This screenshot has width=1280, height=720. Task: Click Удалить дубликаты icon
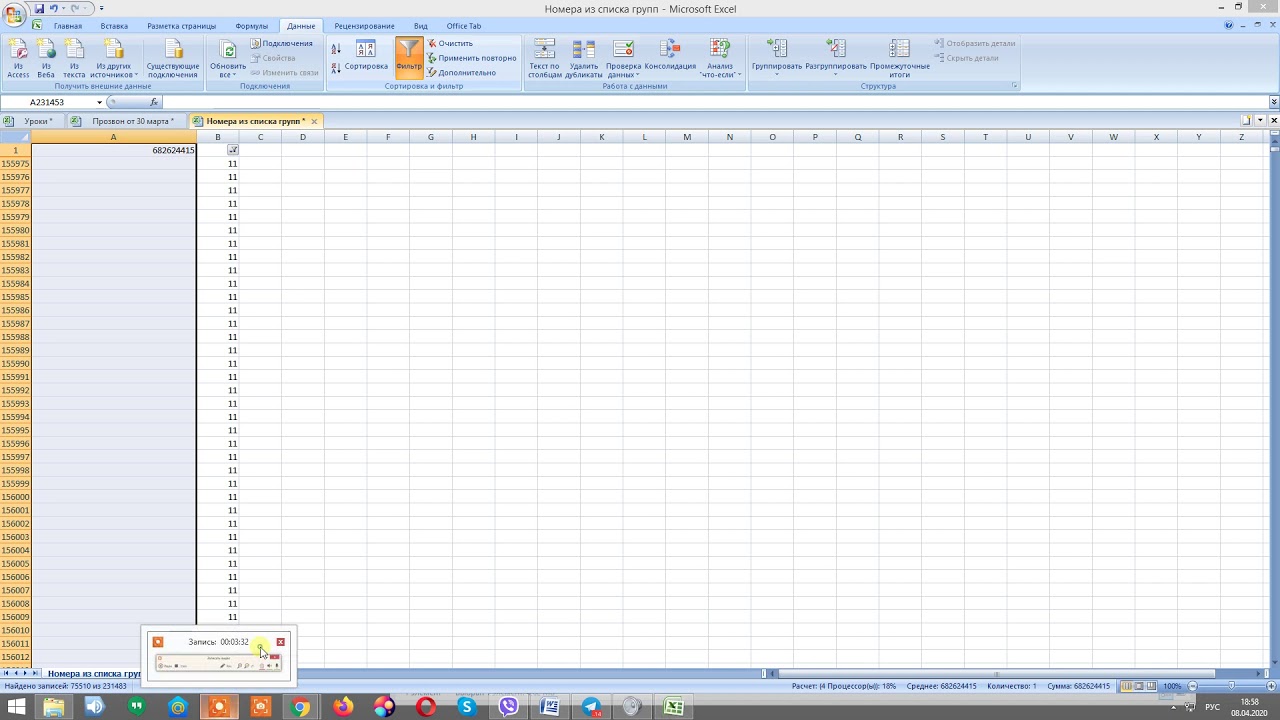[583, 58]
